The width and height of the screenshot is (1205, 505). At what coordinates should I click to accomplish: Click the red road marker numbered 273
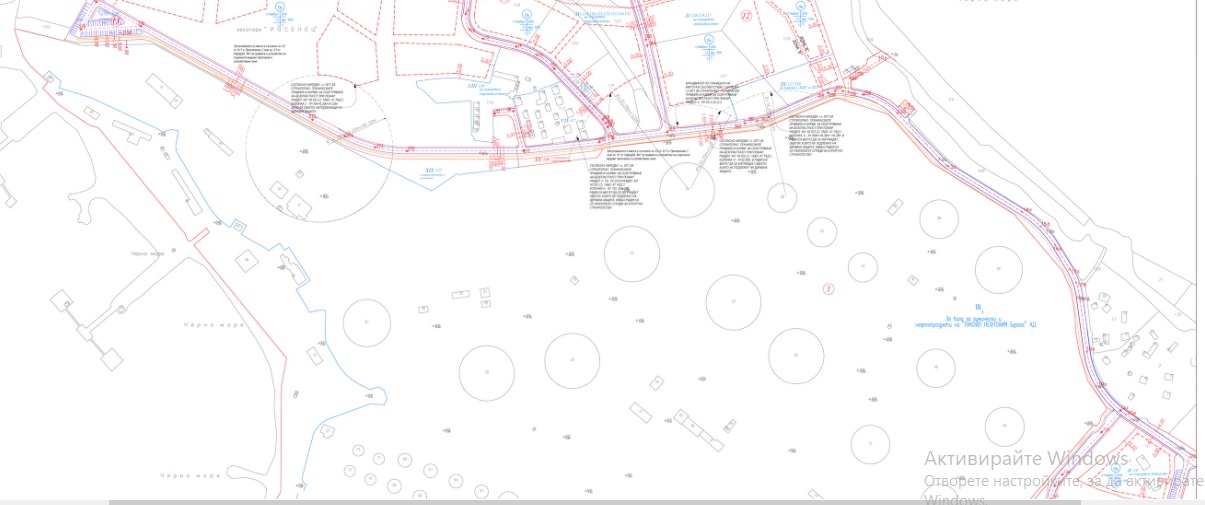380,146
